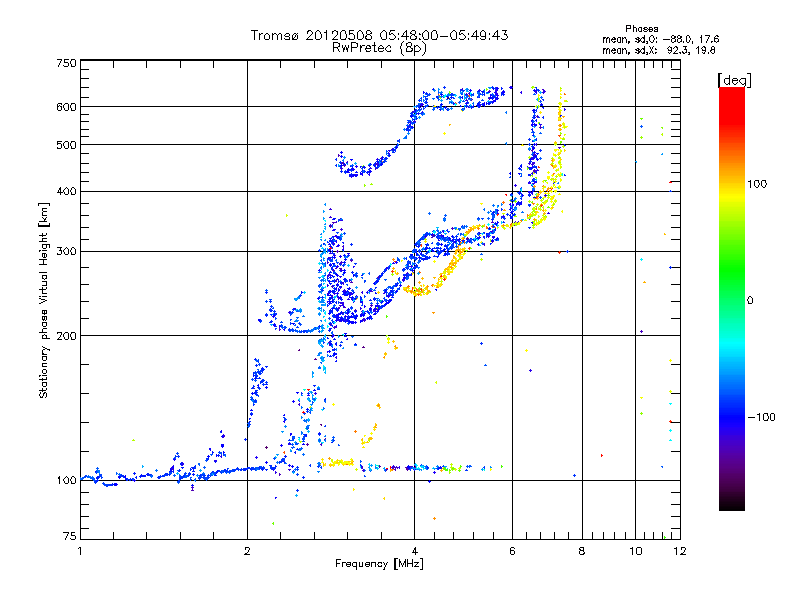Click the '100' colorbar tick label
800x600 pixels.
pos(757,184)
